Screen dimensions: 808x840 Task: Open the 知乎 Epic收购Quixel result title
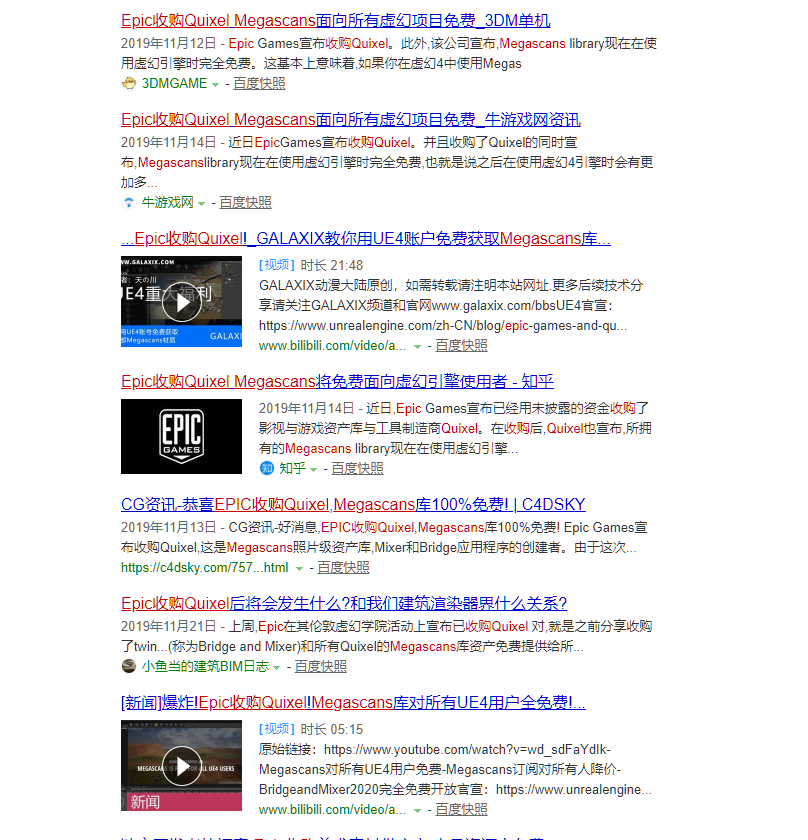coord(338,381)
